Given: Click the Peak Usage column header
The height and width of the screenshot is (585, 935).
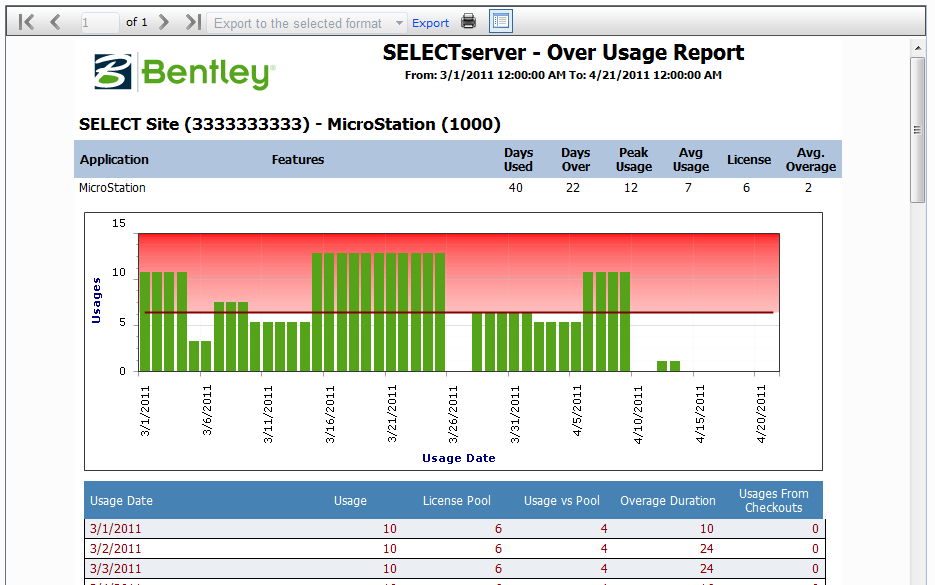Looking at the screenshot, I should pos(633,160).
